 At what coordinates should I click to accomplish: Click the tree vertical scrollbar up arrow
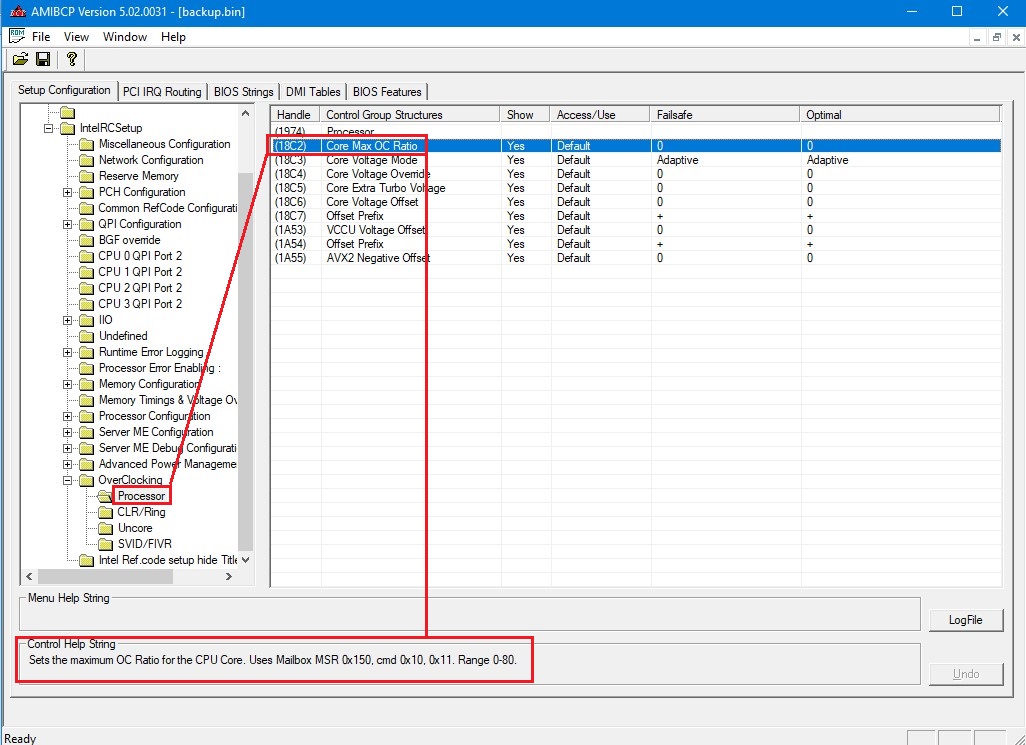pyautogui.click(x=245, y=114)
